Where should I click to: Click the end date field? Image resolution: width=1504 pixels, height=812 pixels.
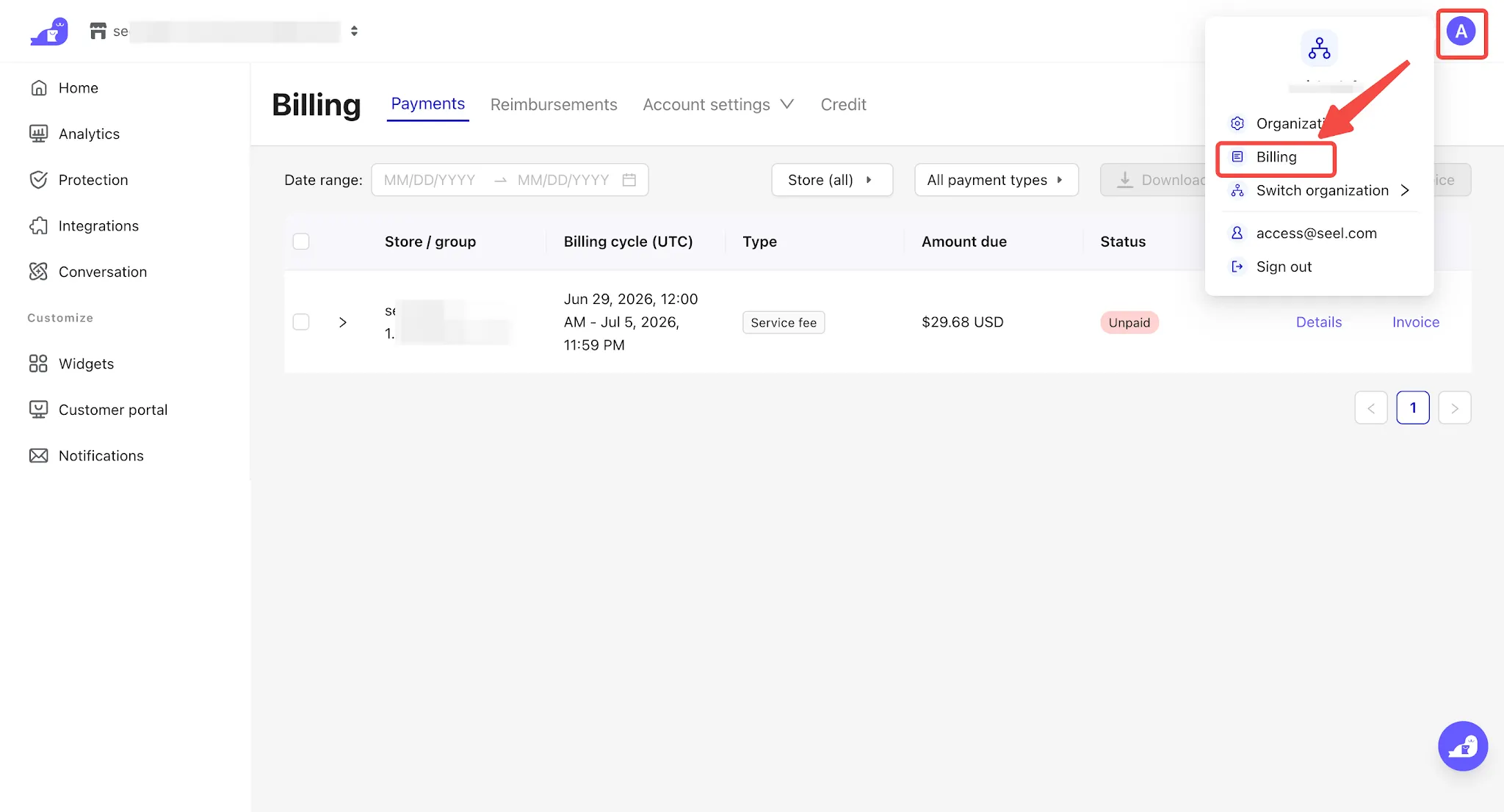coord(563,180)
